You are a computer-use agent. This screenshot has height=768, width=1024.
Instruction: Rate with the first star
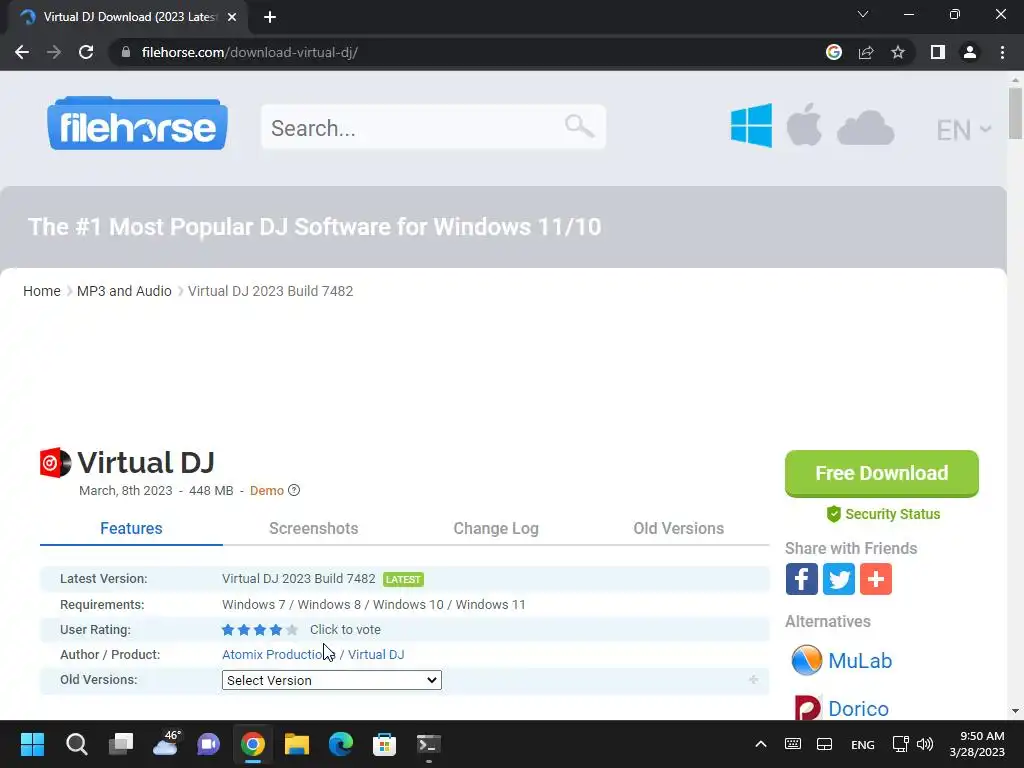pyautogui.click(x=228, y=630)
